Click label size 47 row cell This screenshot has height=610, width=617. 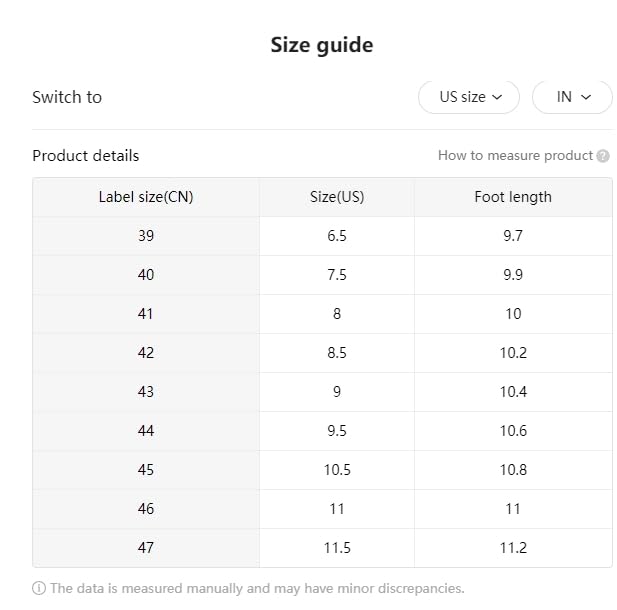(146, 548)
